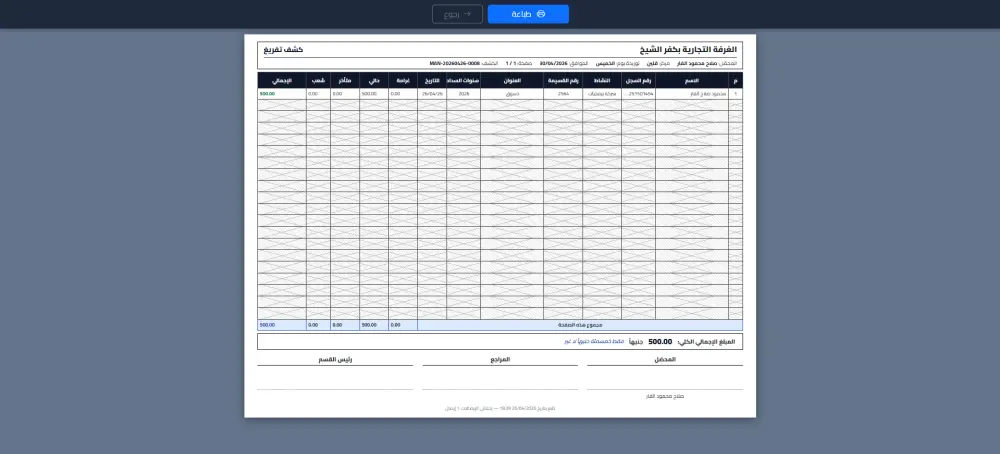
Task: Click the العنوان column header
Action: pos(512,80)
